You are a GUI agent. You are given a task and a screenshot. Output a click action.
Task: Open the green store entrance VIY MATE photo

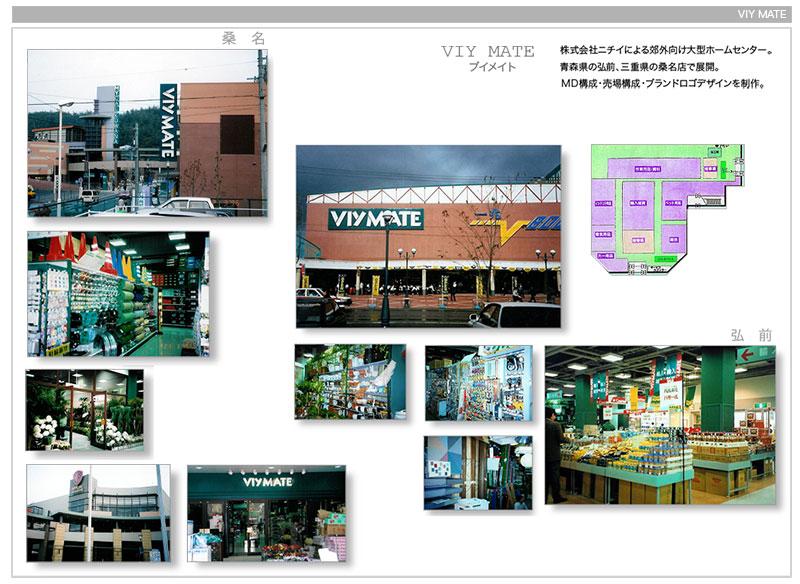tap(266, 513)
